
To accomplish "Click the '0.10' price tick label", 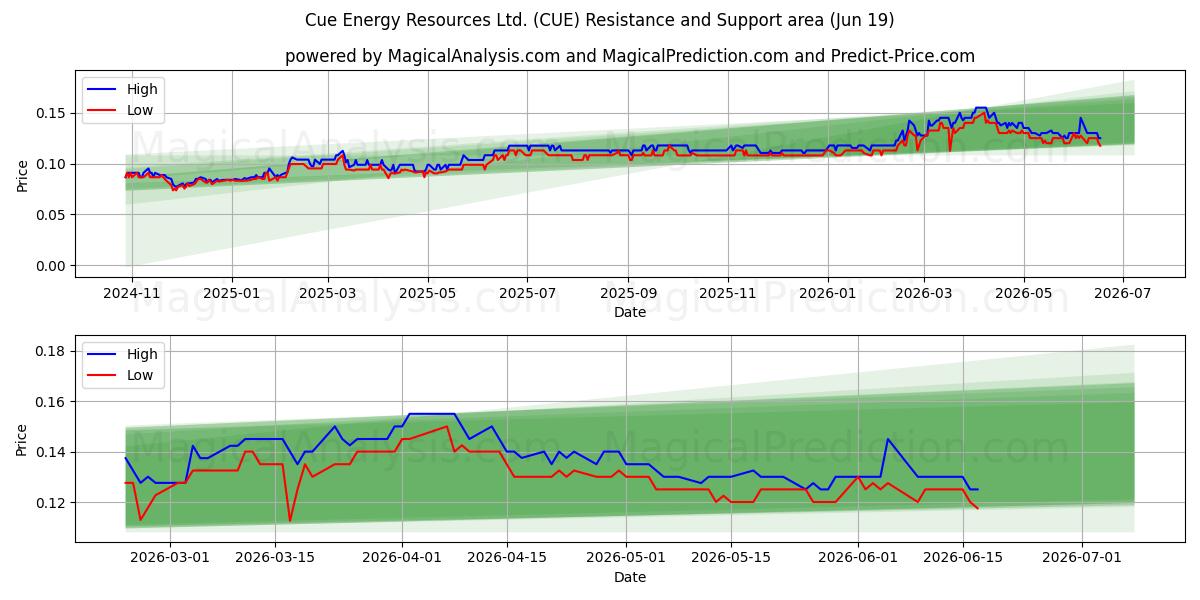I will 53,164.
